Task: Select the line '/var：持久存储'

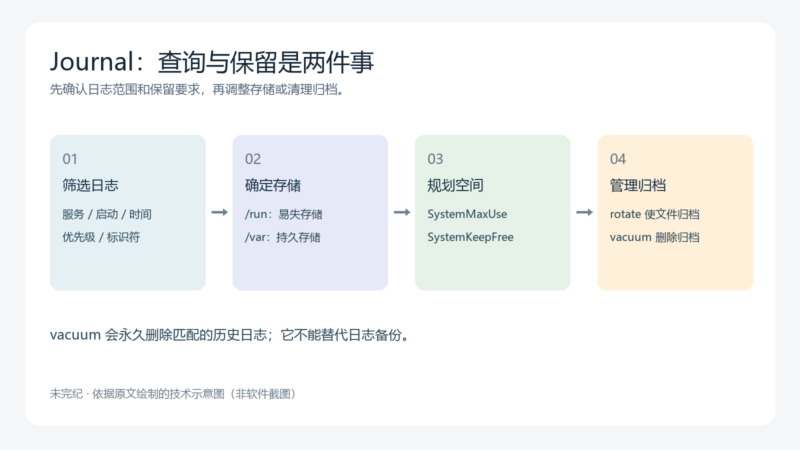Action: (283, 237)
